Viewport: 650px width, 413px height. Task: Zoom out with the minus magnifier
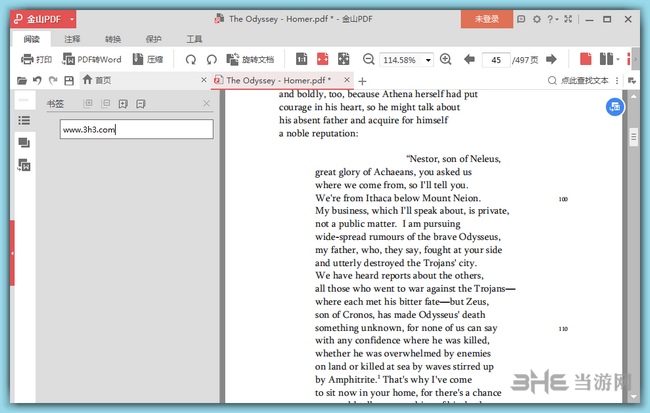pos(368,59)
